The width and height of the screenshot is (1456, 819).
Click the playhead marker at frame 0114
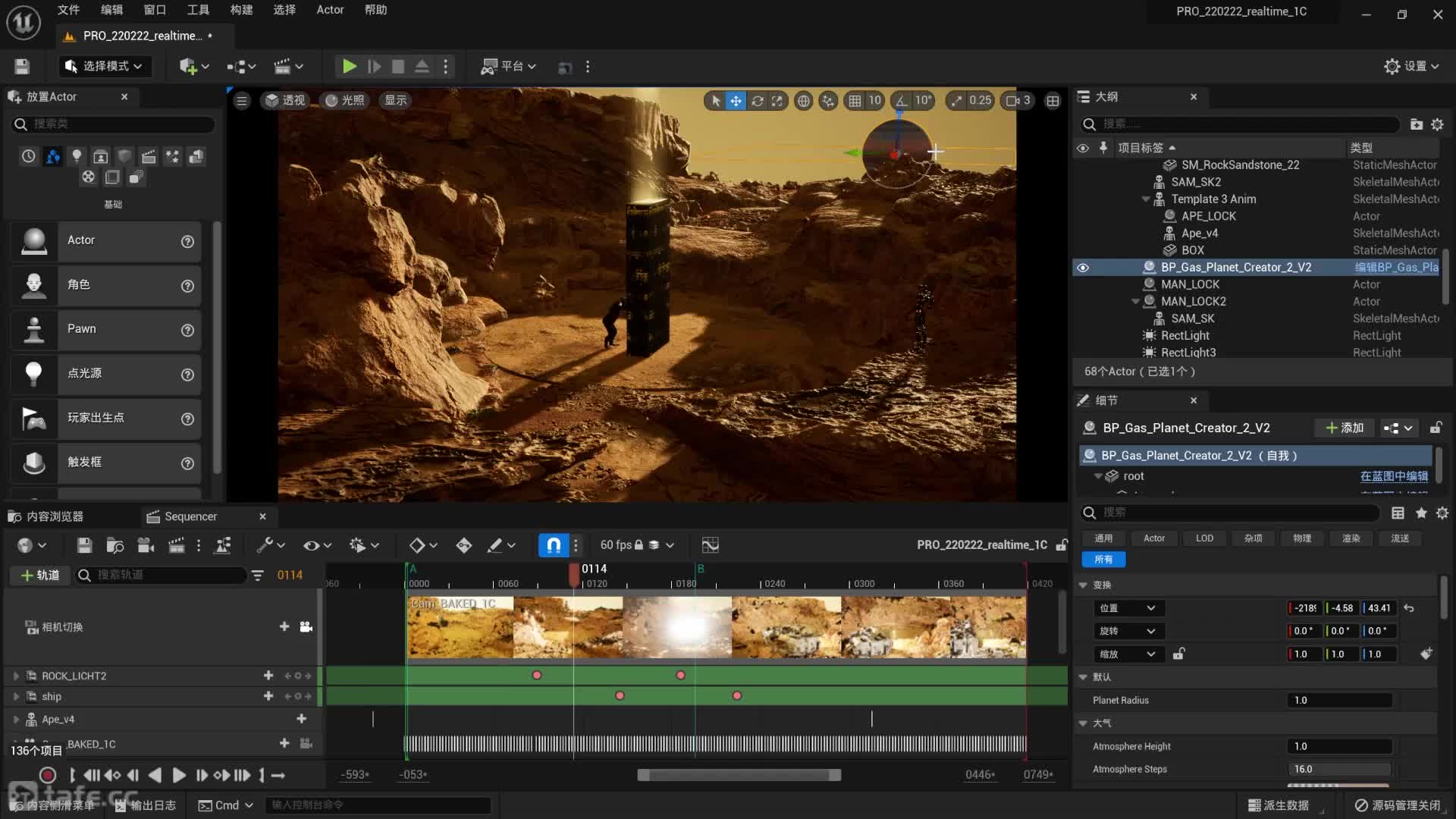tap(574, 574)
